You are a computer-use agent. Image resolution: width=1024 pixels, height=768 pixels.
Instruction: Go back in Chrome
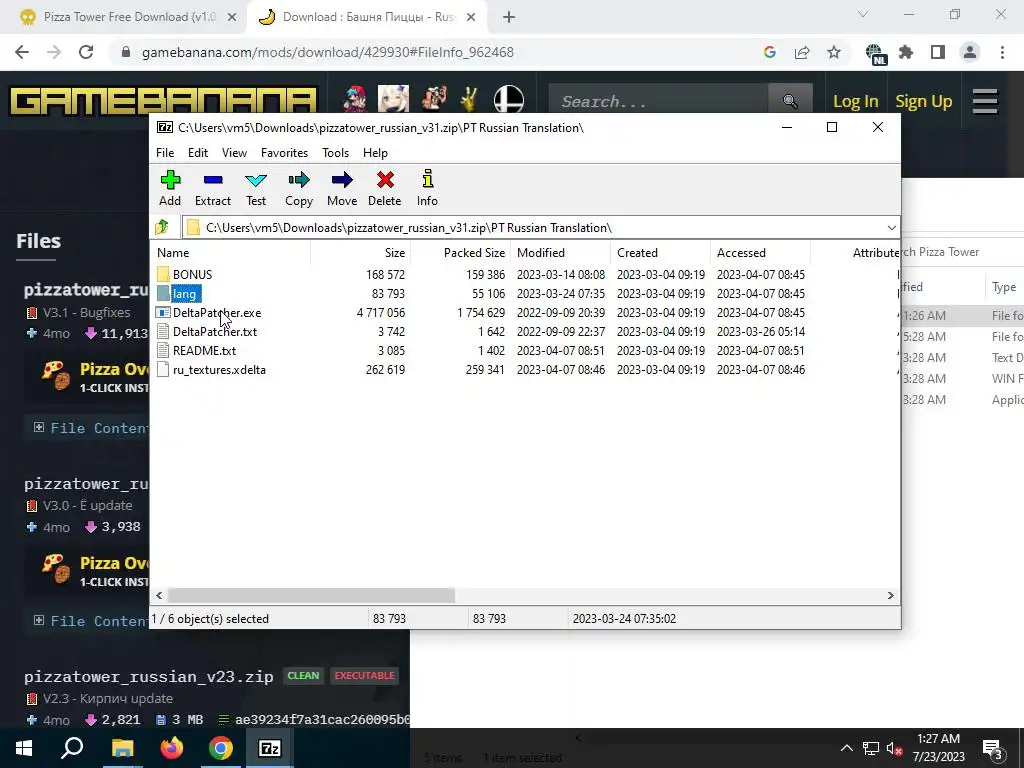(22, 52)
